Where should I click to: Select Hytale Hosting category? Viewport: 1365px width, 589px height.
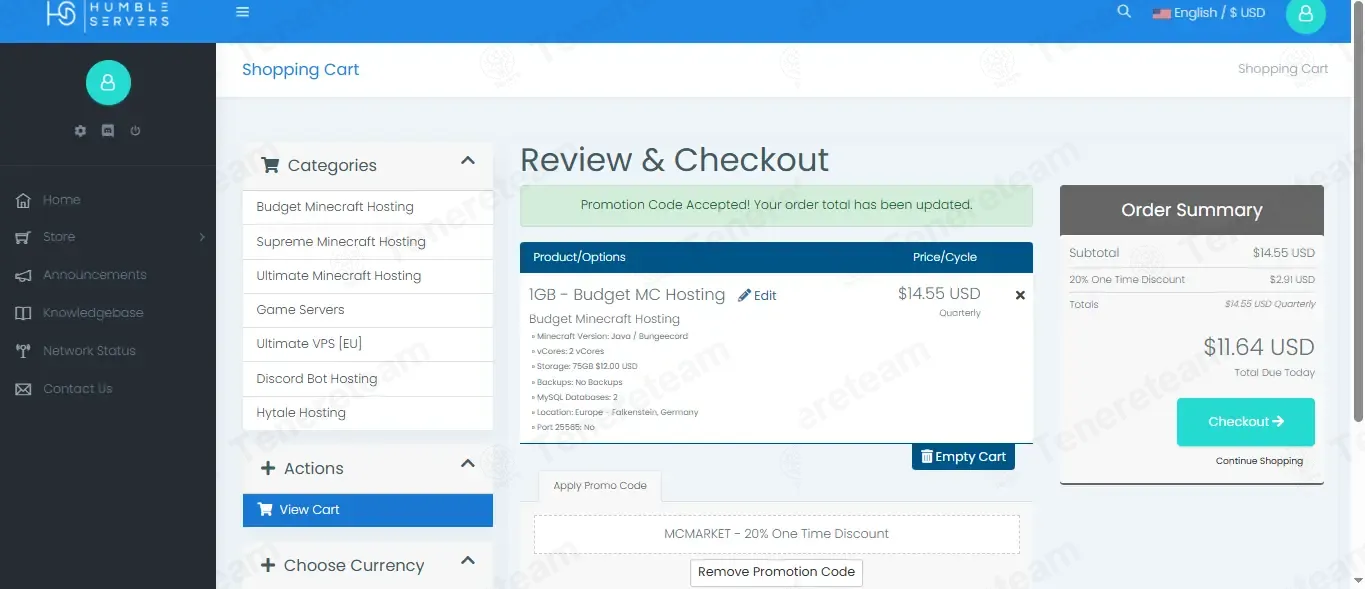[368, 413]
